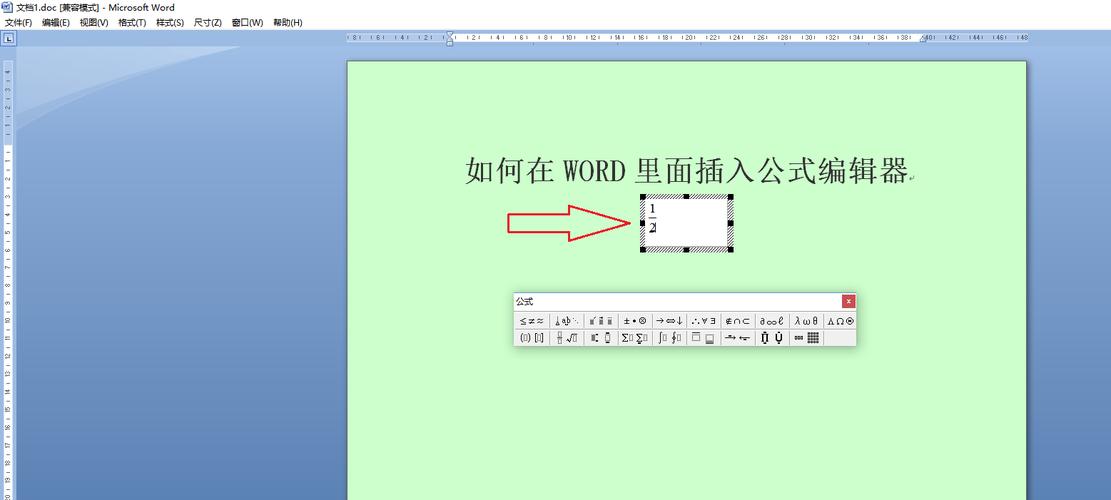
Task: Open the 文件(F) menu
Action: 18,23
